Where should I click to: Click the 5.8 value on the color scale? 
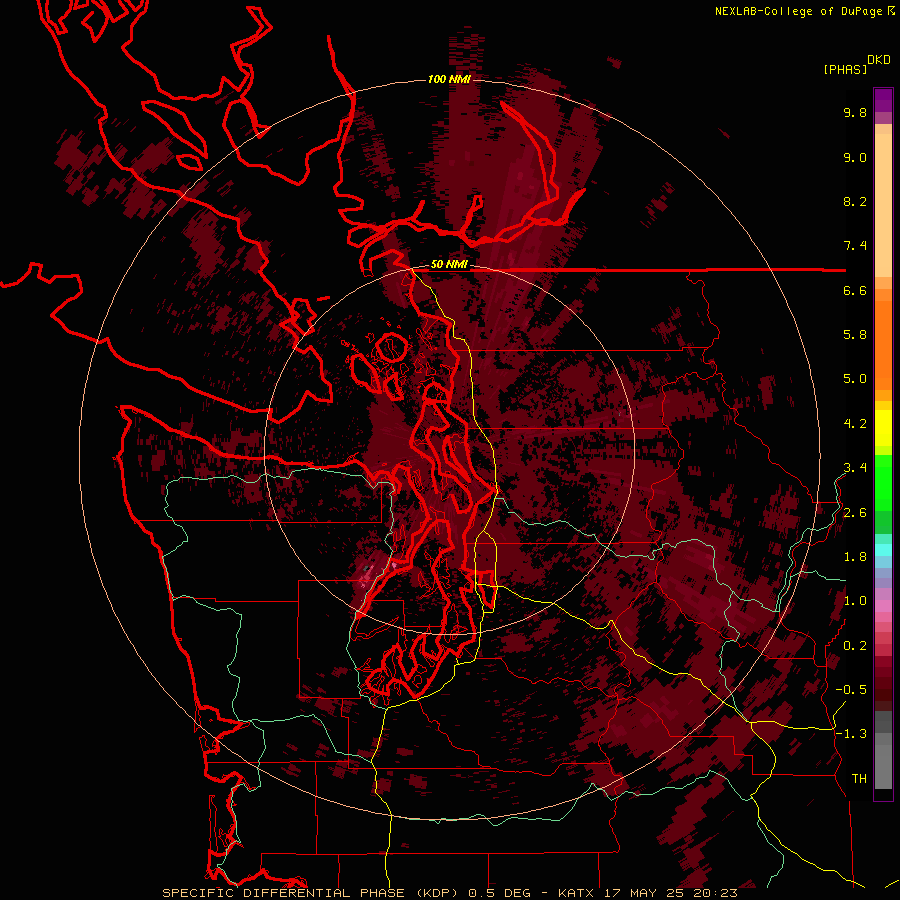tap(855, 335)
